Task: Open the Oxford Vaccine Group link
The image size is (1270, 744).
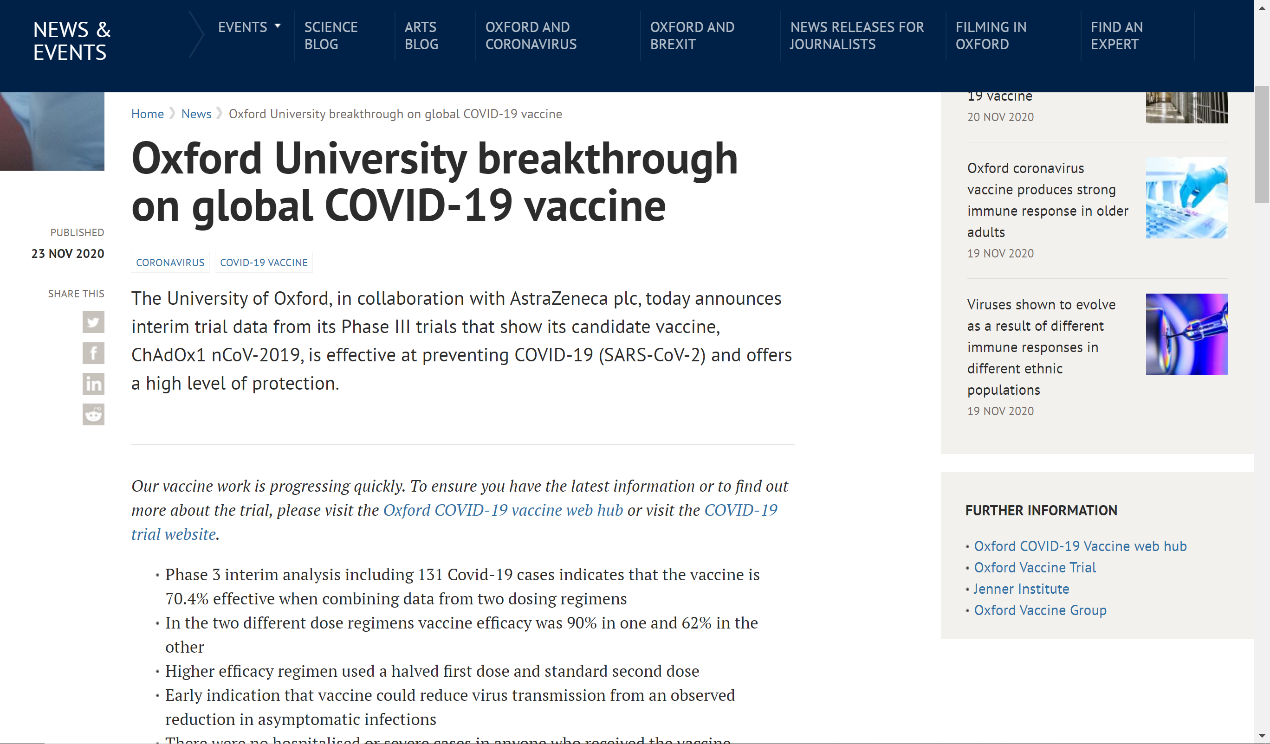Action: click(1040, 610)
